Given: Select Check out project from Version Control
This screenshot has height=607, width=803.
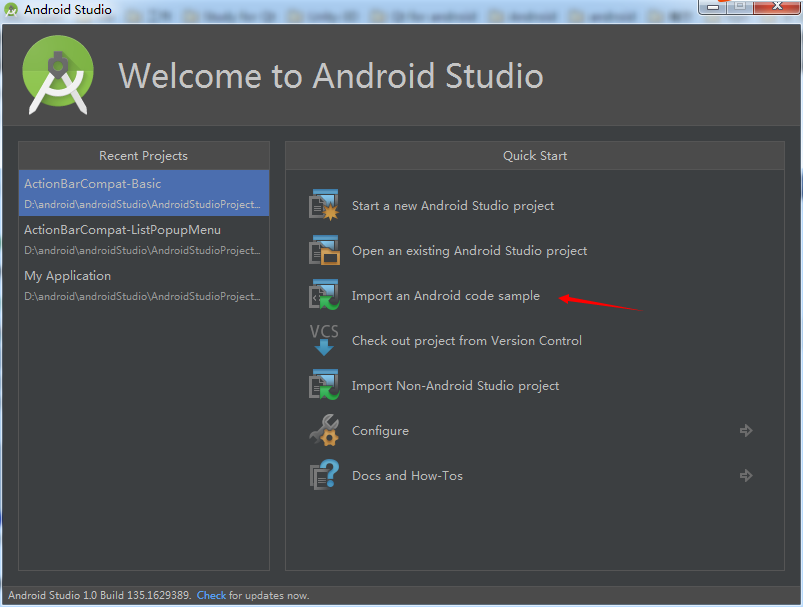Looking at the screenshot, I should tap(467, 341).
